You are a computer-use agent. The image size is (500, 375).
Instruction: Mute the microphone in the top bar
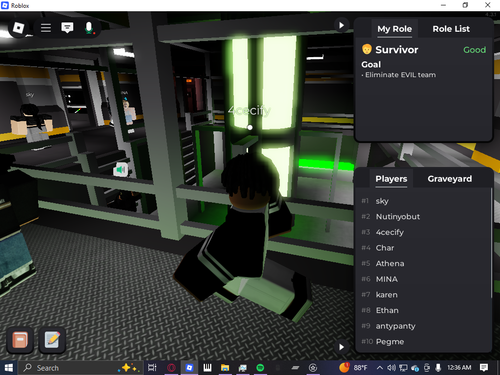point(89,28)
